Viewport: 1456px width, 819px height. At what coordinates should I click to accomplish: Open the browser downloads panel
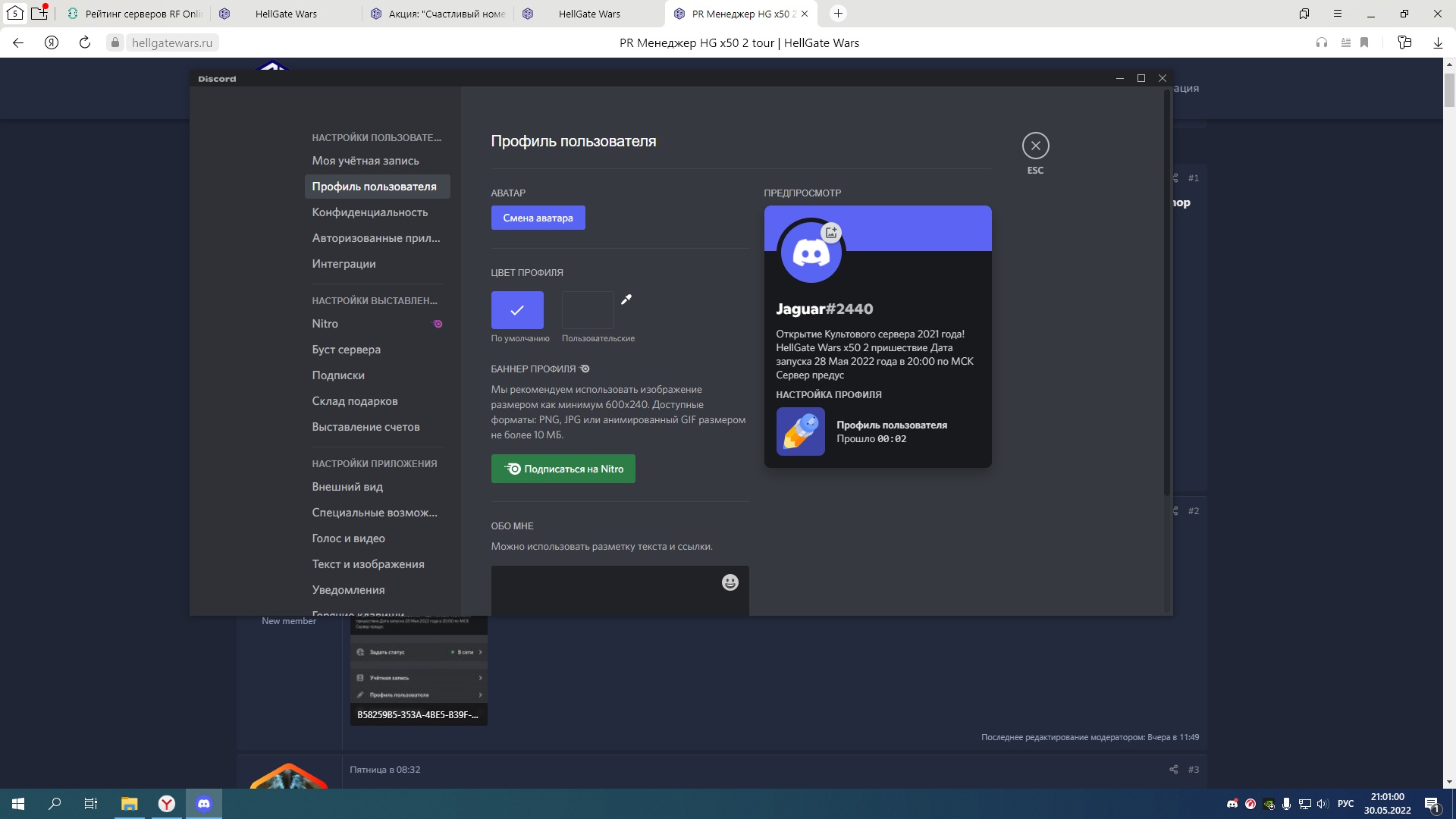[1438, 43]
